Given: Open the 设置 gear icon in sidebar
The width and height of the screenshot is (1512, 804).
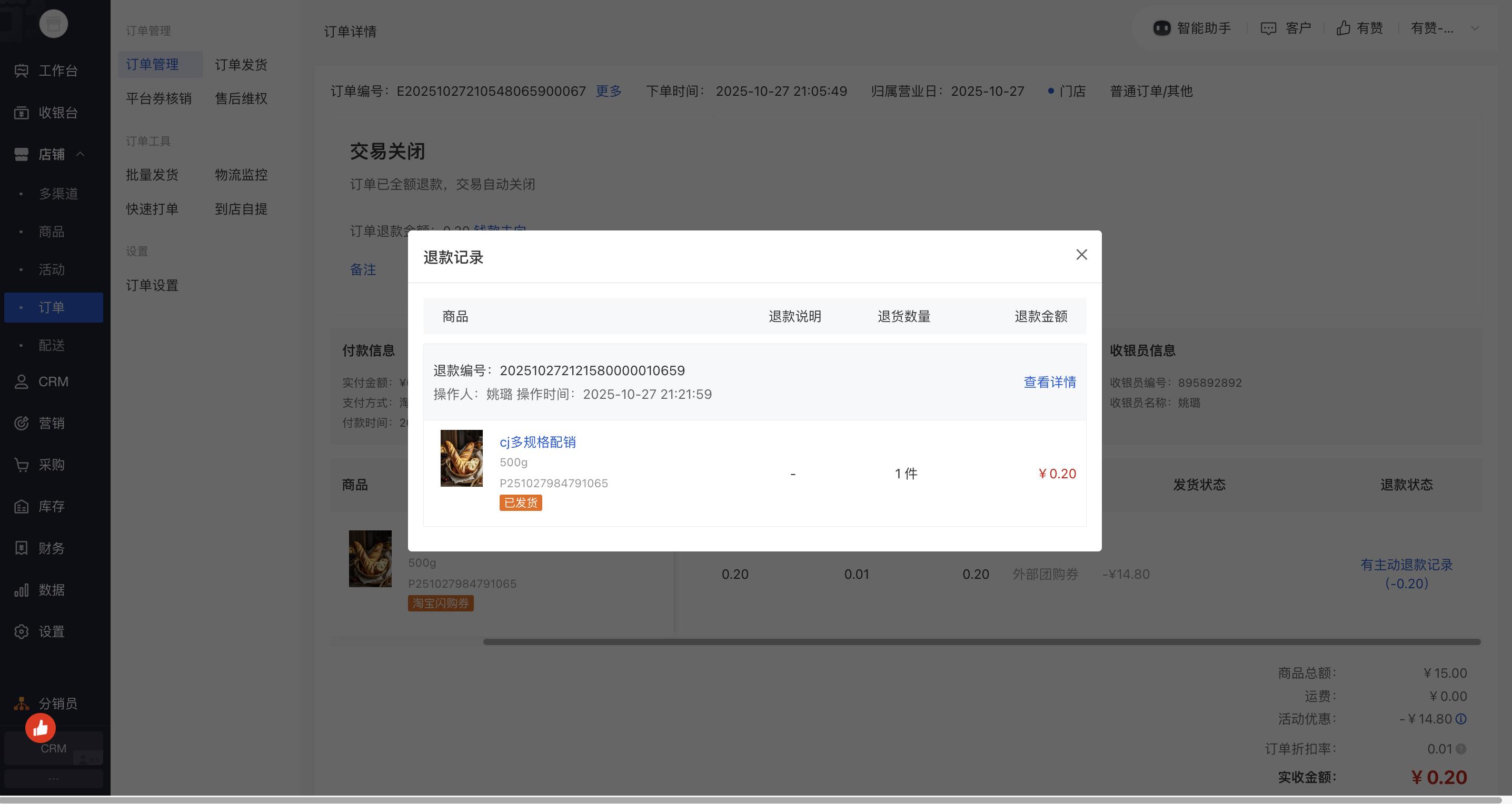Looking at the screenshot, I should pos(22,631).
